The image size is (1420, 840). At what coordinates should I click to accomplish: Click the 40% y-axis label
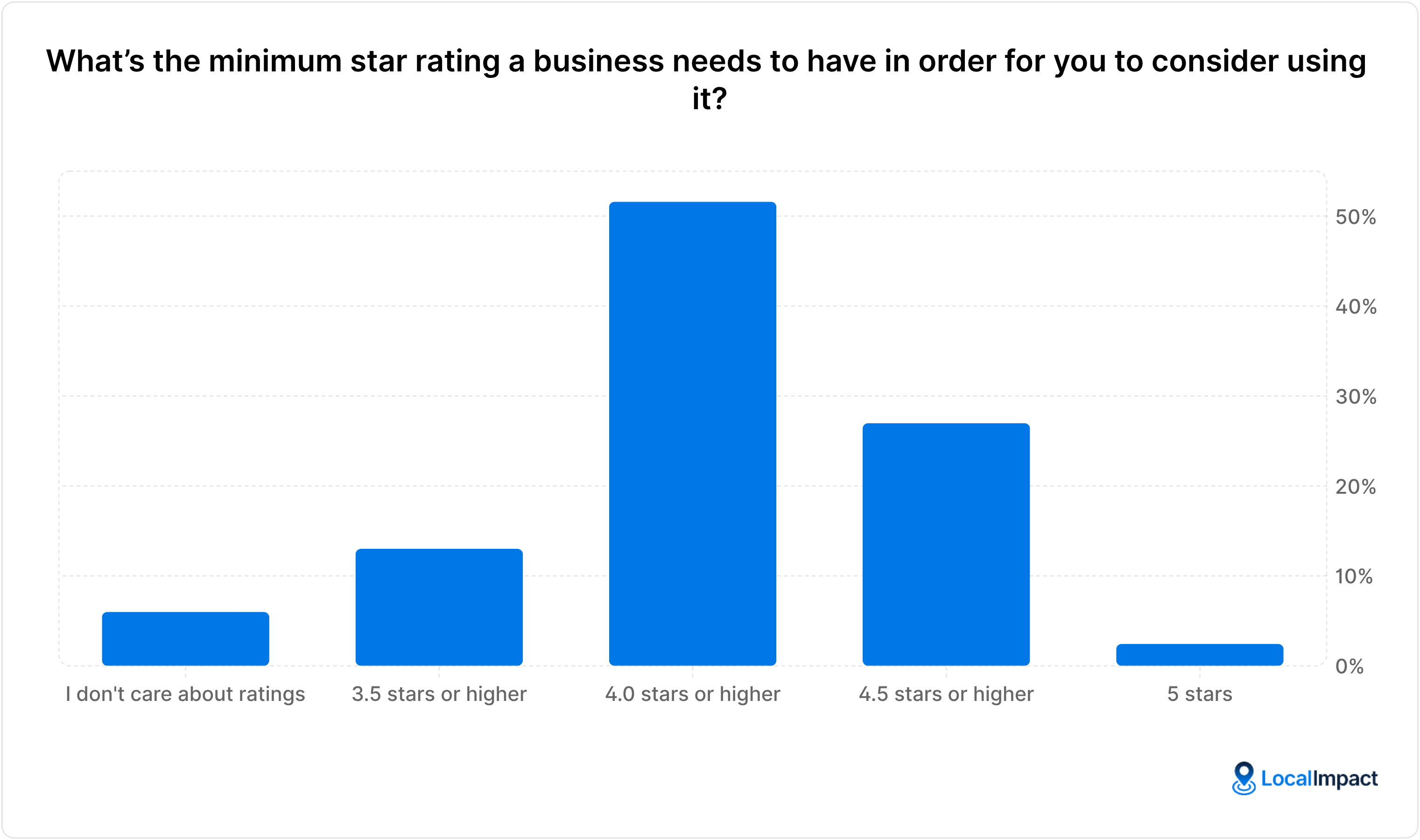pyautogui.click(x=1356, y=307)
